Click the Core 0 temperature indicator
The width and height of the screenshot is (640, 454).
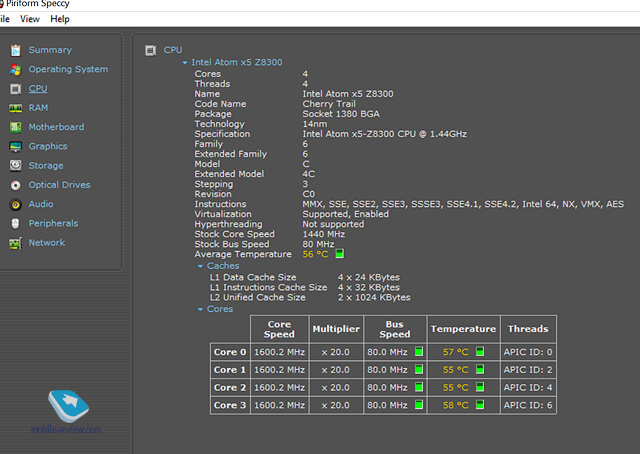pos(479,352)
